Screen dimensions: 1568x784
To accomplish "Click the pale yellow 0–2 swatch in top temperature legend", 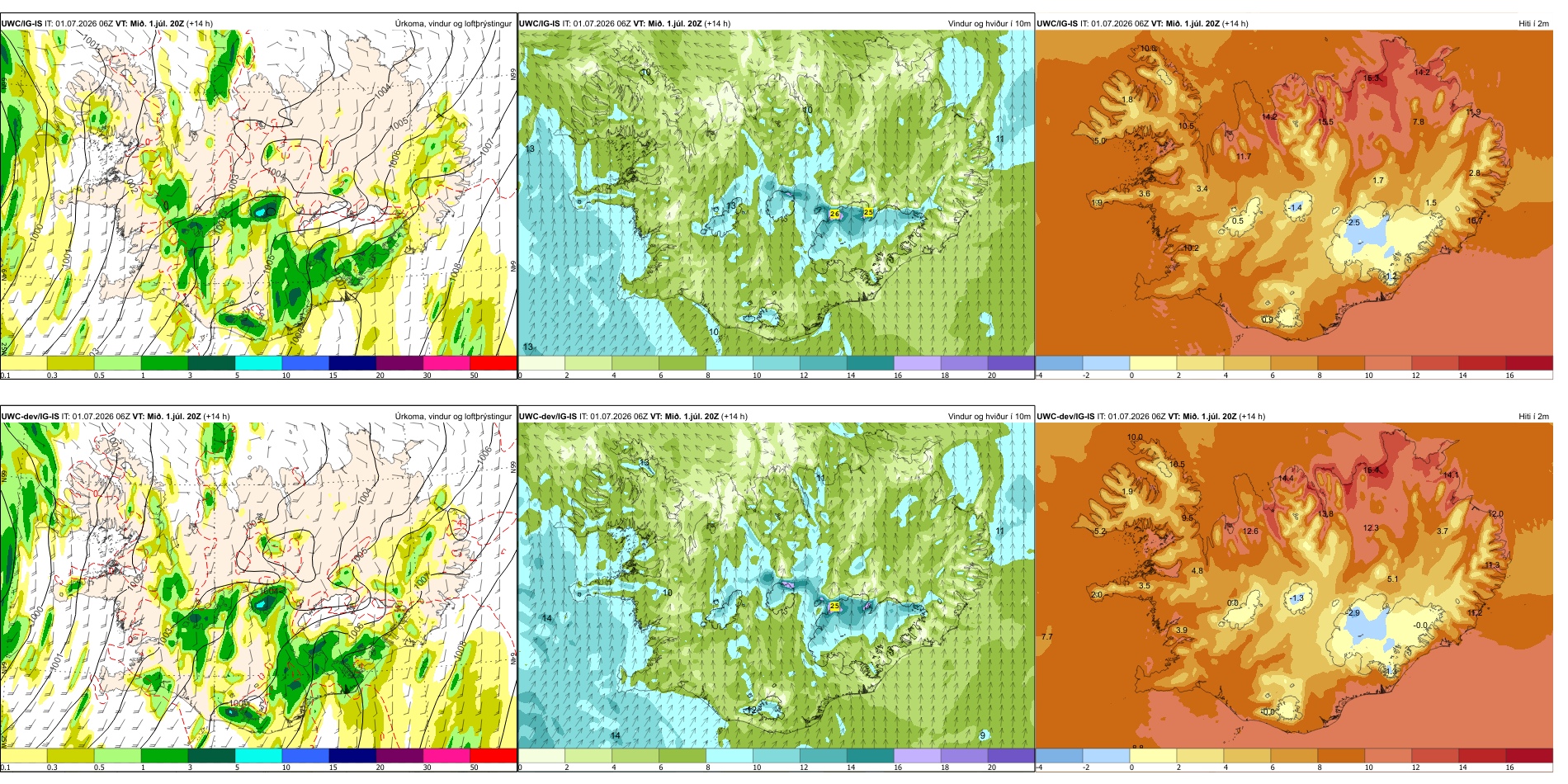I will coord(1153,363).
